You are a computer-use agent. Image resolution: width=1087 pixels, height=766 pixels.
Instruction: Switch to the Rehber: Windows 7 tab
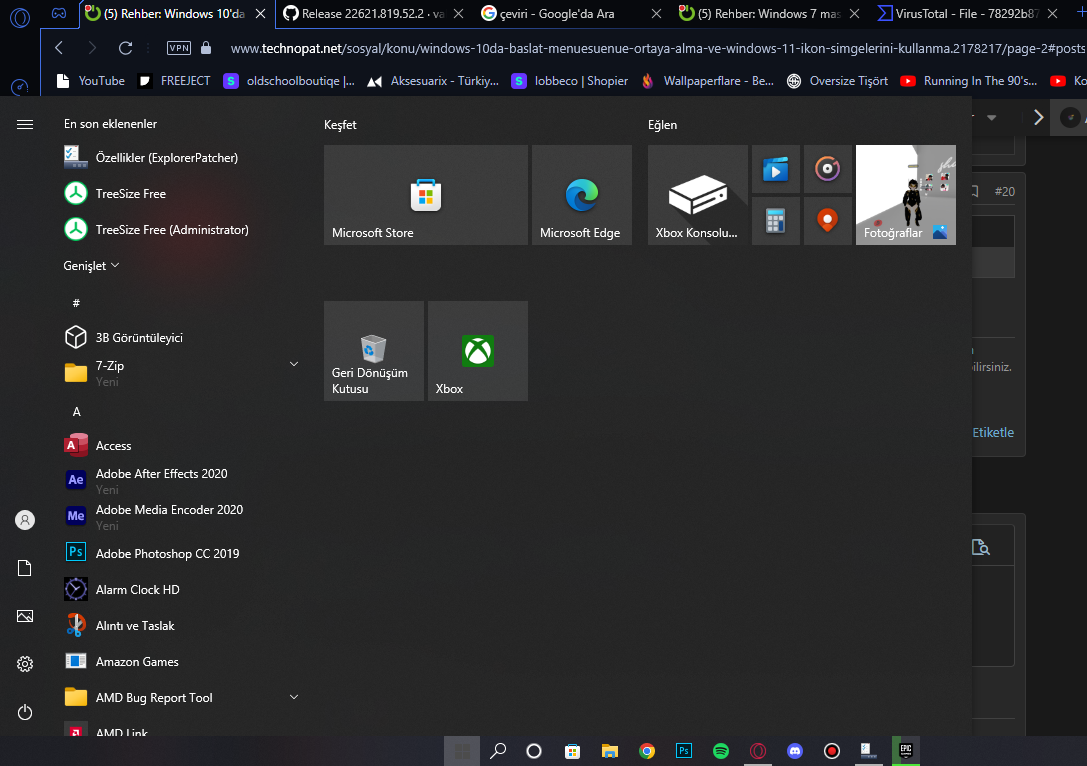coord(769,14)
